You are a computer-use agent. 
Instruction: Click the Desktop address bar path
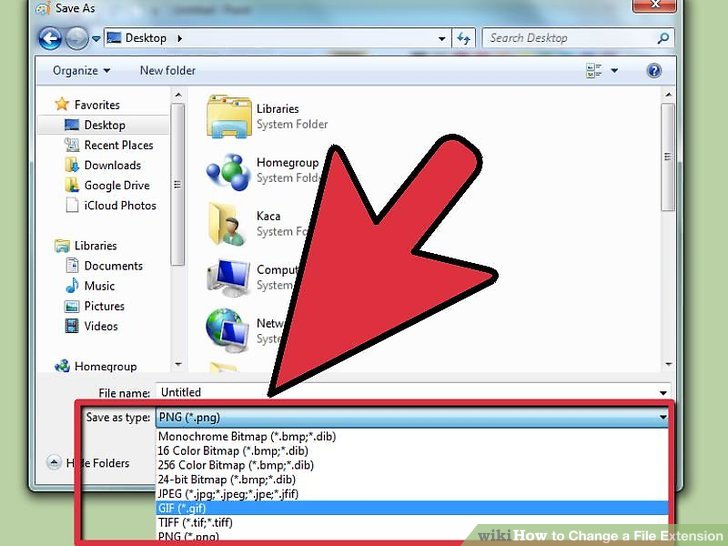coord(145,38)
